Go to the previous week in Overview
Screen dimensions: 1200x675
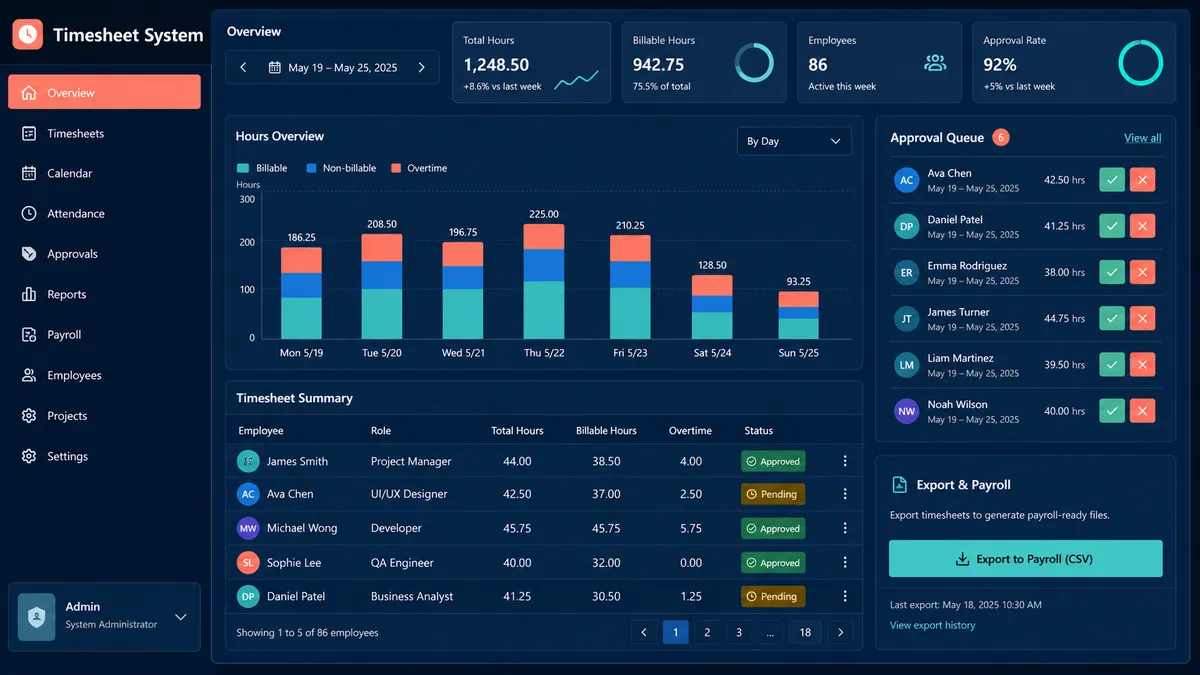click(x=243, y=68)
